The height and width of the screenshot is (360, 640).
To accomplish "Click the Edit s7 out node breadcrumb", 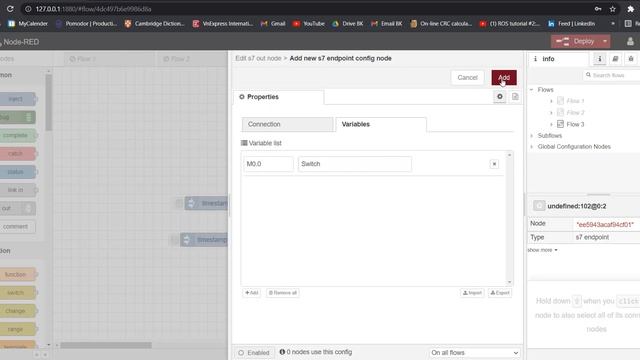I will coord(258,58).
